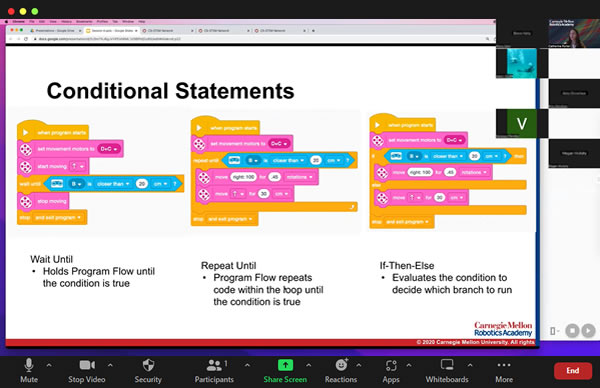
Task: Open the Apps panel
Action: 391,370
